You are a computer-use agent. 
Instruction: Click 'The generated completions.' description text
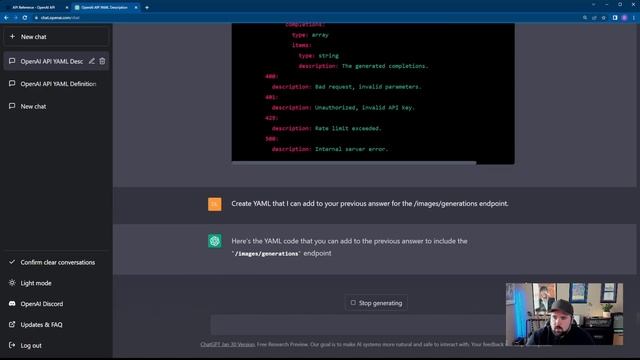tap(385, 66)
